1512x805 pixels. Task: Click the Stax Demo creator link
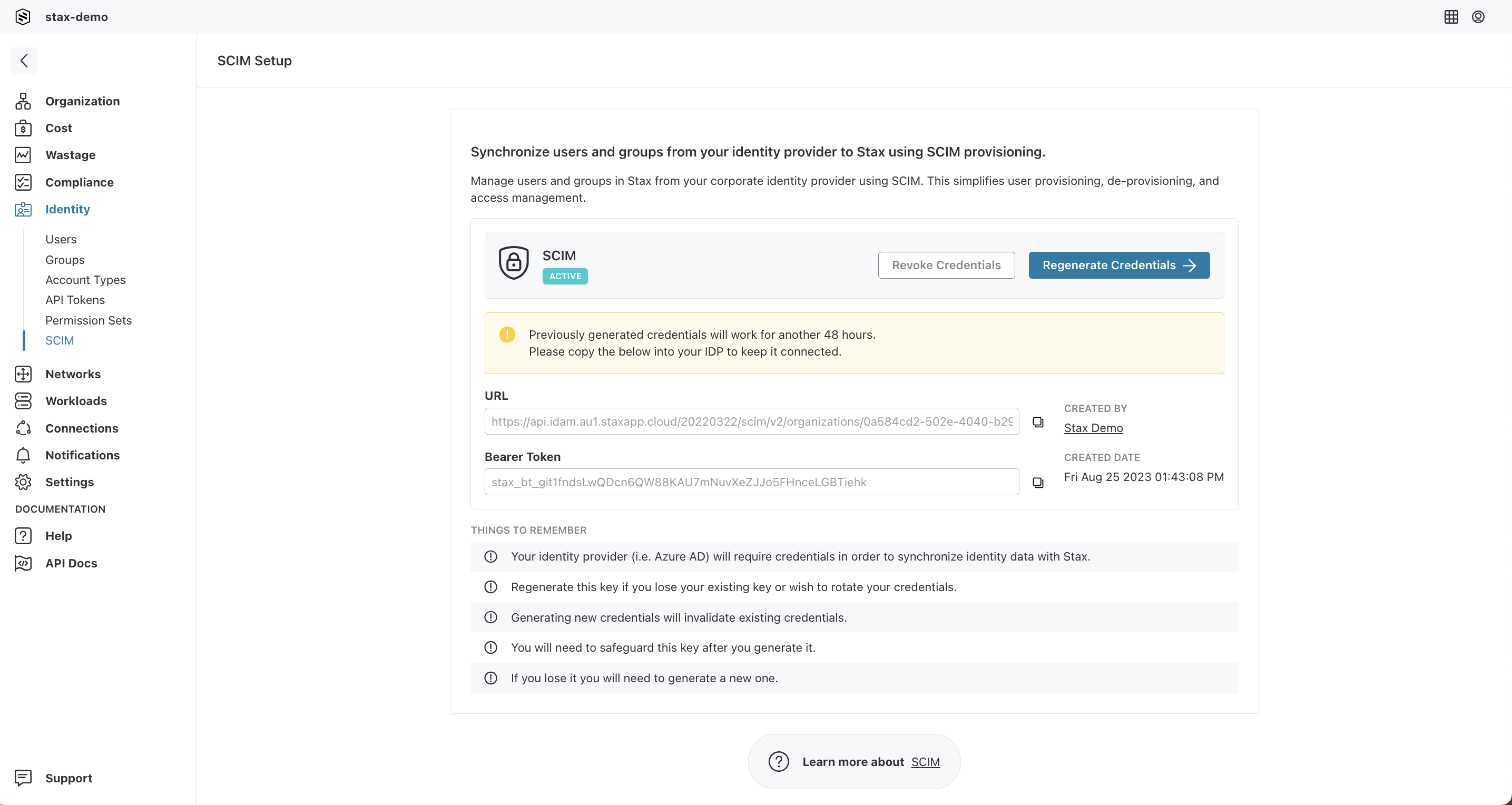(x=1094, y=428)
